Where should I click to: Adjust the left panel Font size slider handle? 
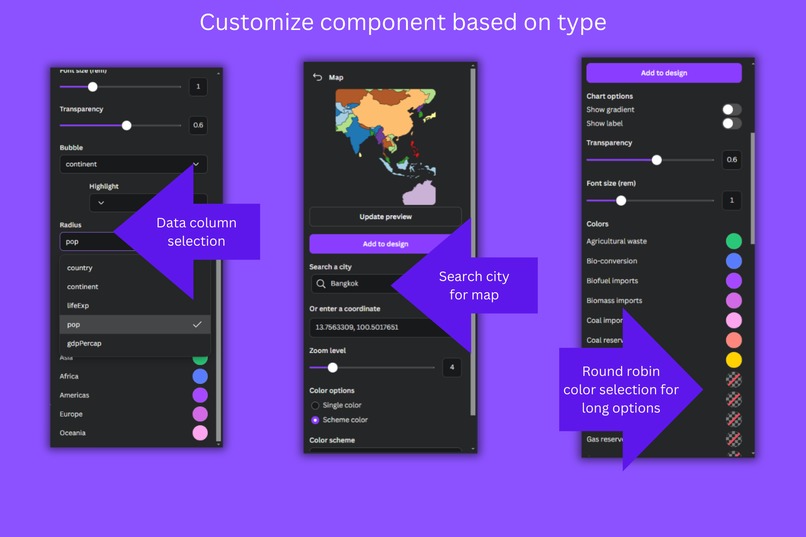[x=93, y=87]
